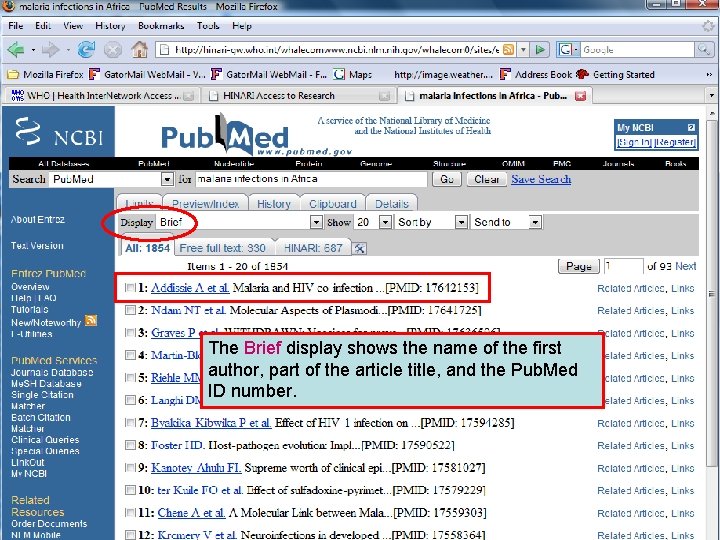
Task: Click the Go search button
Action: 447,179
